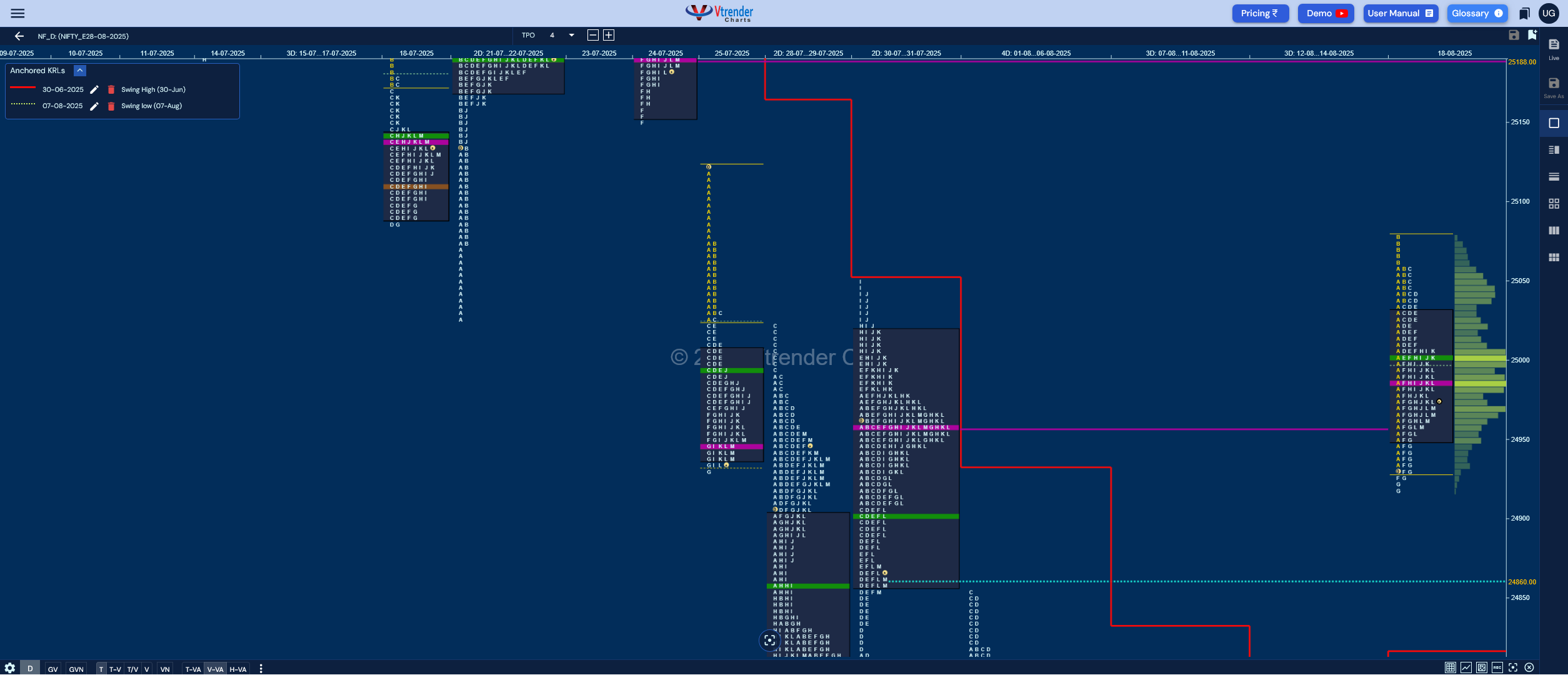Open the Glossary page

(1477, 13)
